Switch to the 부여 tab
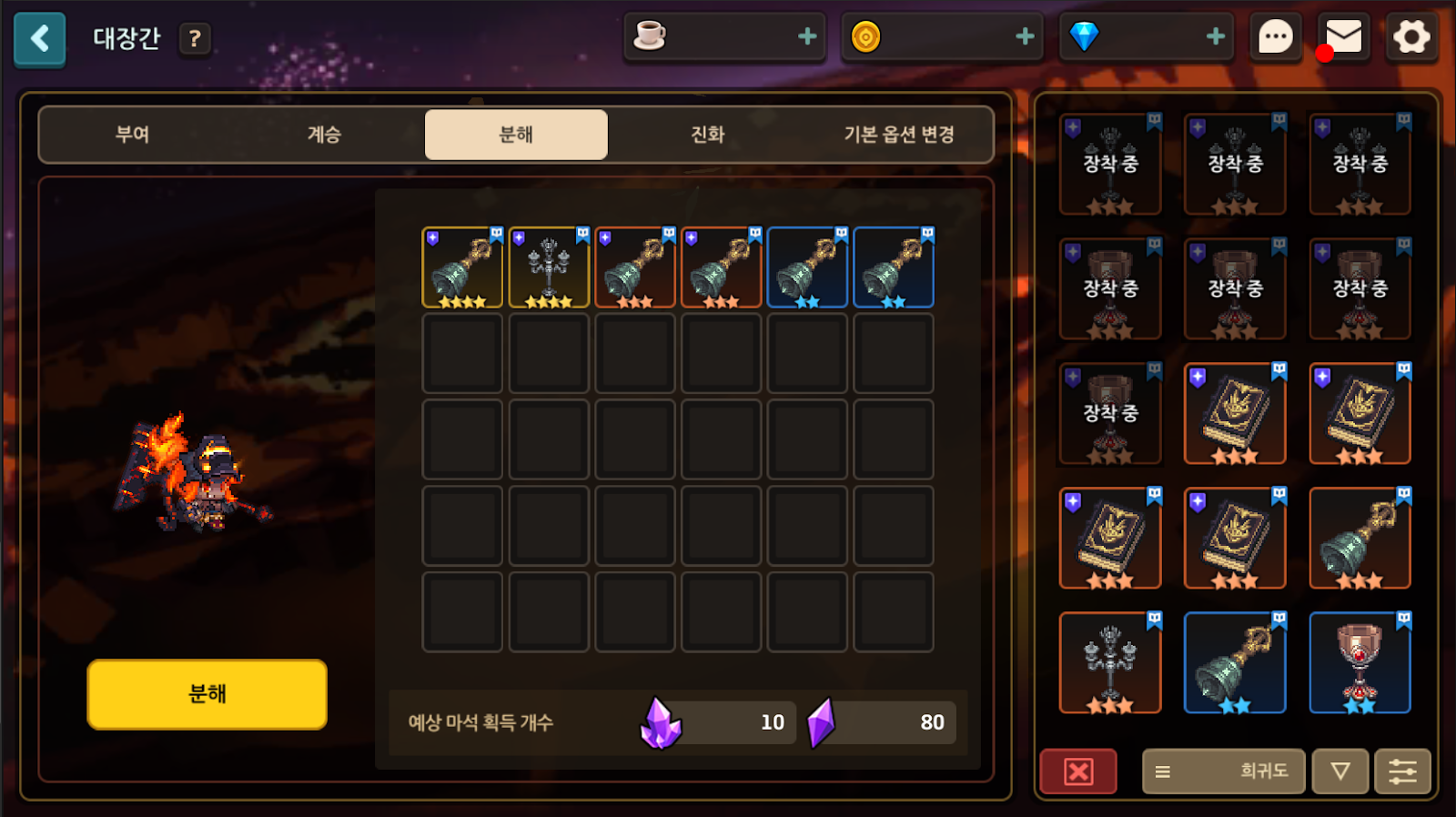 tap(132, 135)
